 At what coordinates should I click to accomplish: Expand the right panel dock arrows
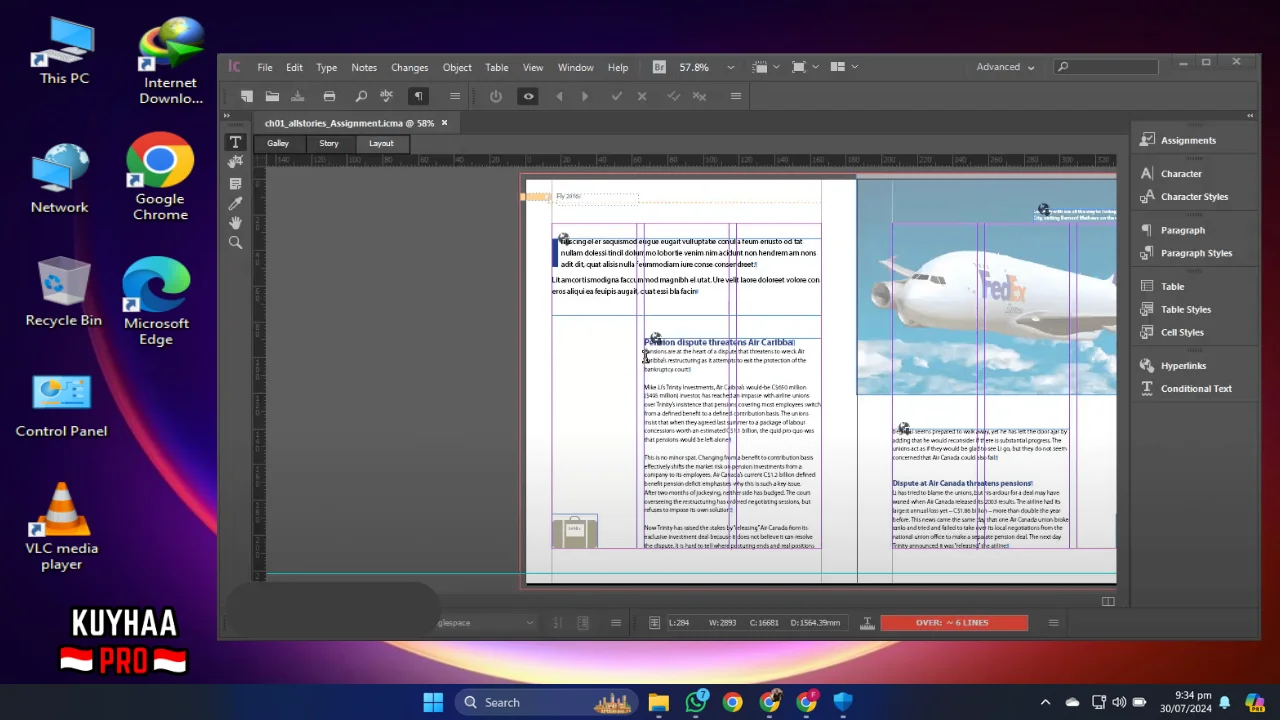1250,116
